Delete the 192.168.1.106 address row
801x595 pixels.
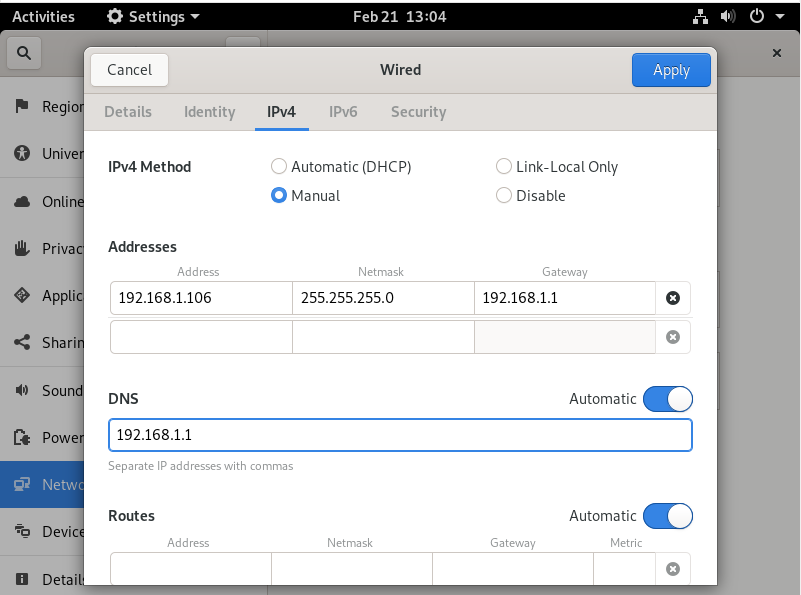click(x=673, y=298)
